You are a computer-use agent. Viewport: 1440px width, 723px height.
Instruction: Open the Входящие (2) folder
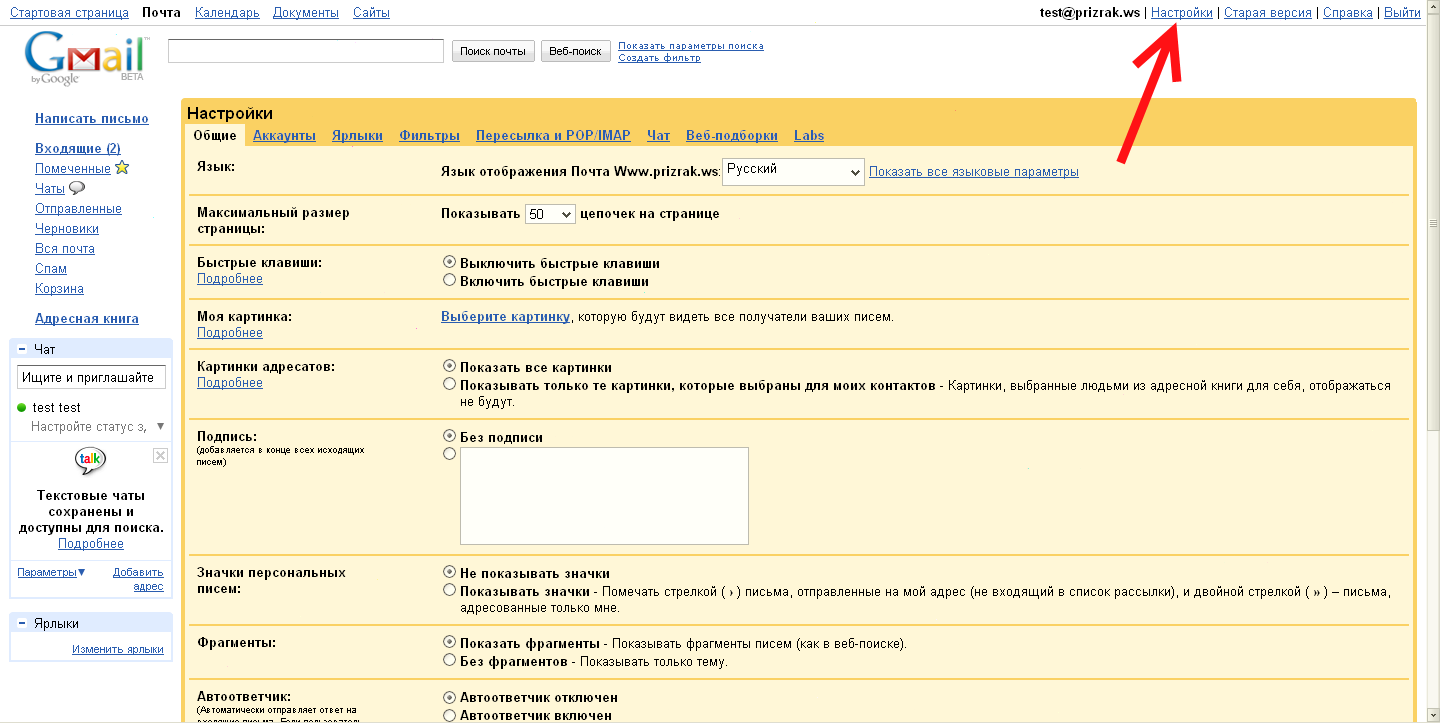pyautogui.click(x=78, y=148)
